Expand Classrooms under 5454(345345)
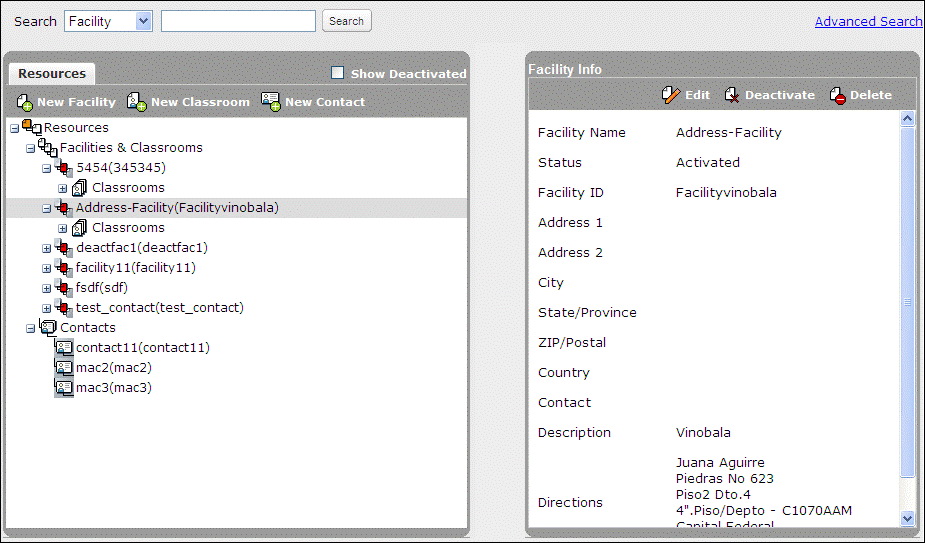The image size is (925, 543). 63,189
